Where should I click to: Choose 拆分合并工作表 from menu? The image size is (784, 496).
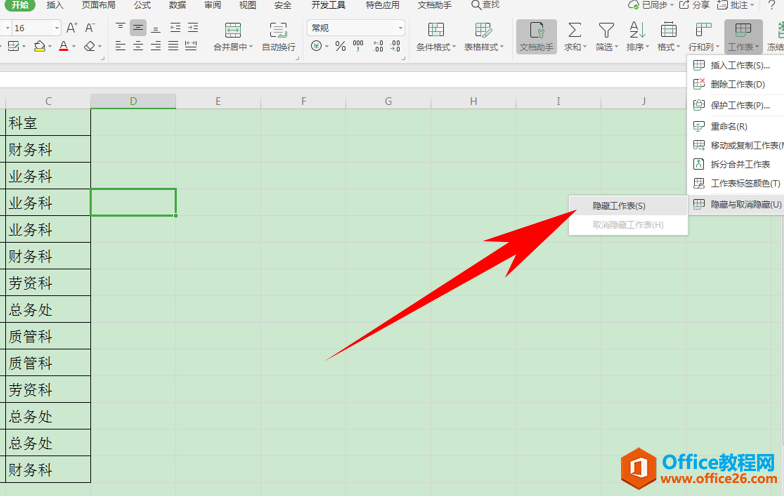(736, 164)
